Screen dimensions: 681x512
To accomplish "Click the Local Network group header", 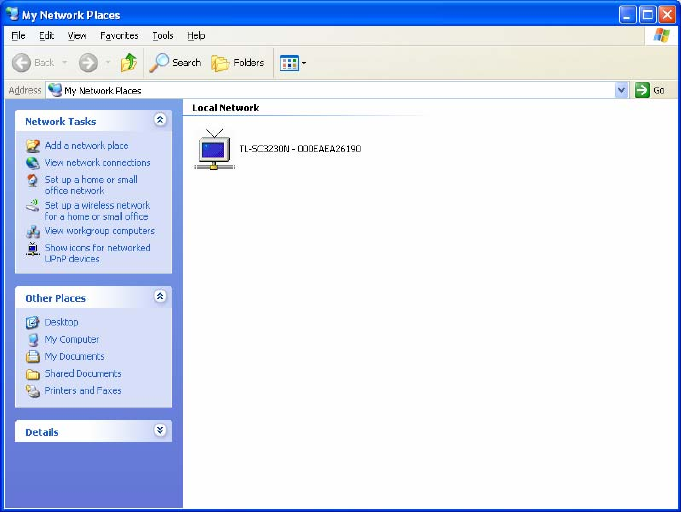I will [225, 108].
